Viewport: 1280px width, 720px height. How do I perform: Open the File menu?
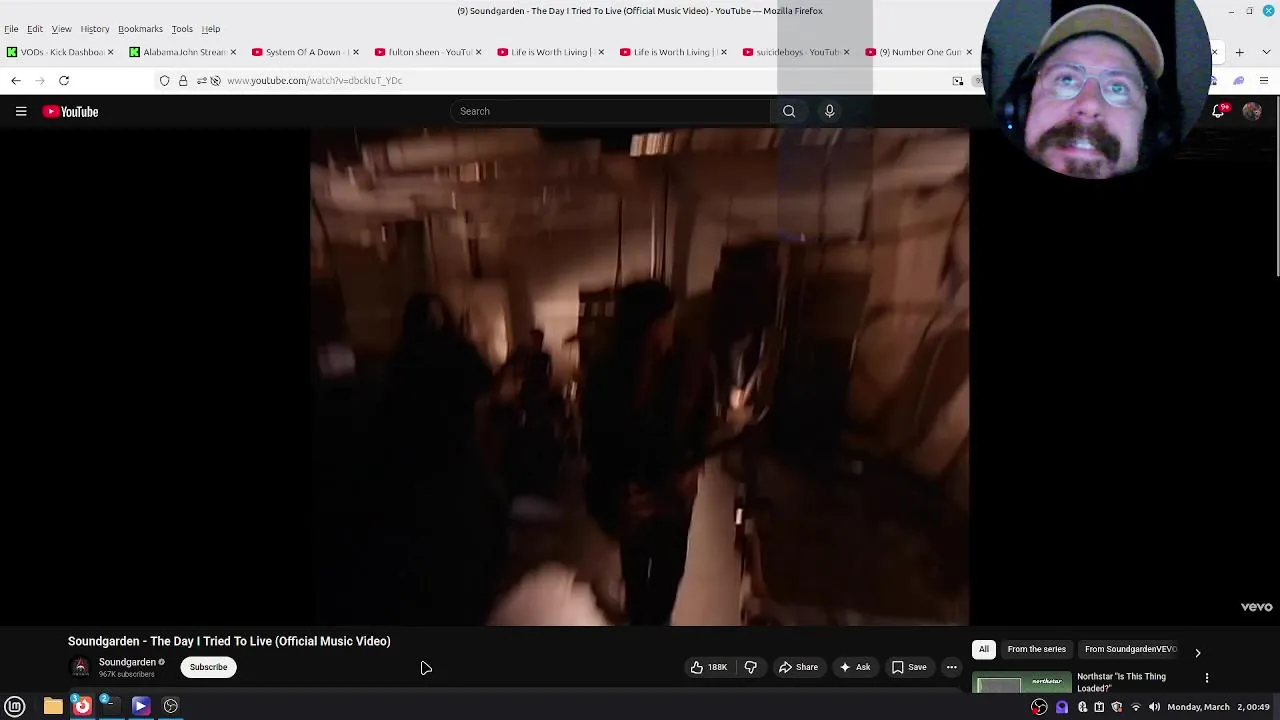pos(11,29)
